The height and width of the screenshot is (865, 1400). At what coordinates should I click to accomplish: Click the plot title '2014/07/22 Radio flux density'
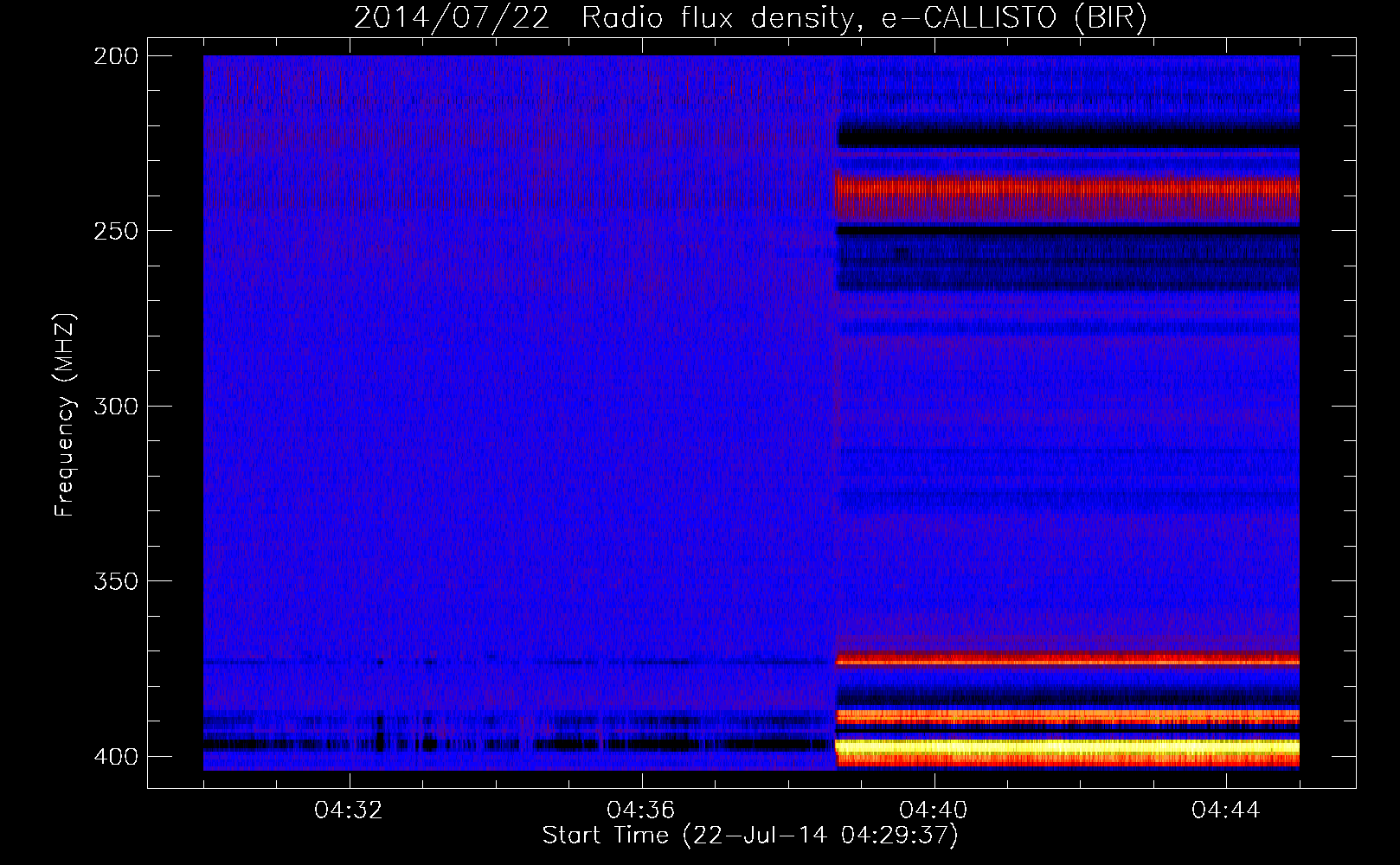pos(750,17)
